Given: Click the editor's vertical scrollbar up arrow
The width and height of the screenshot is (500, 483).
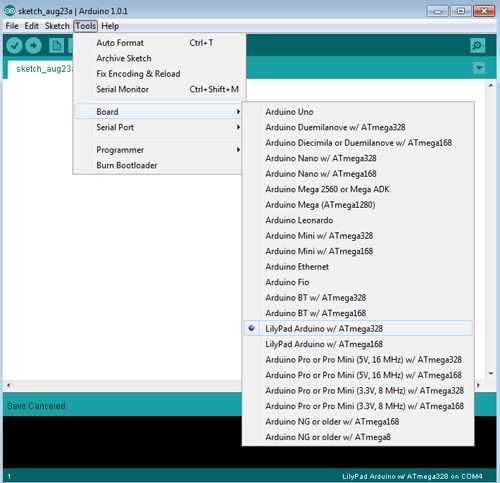Looking at the screenshot, I should (491, 85).
